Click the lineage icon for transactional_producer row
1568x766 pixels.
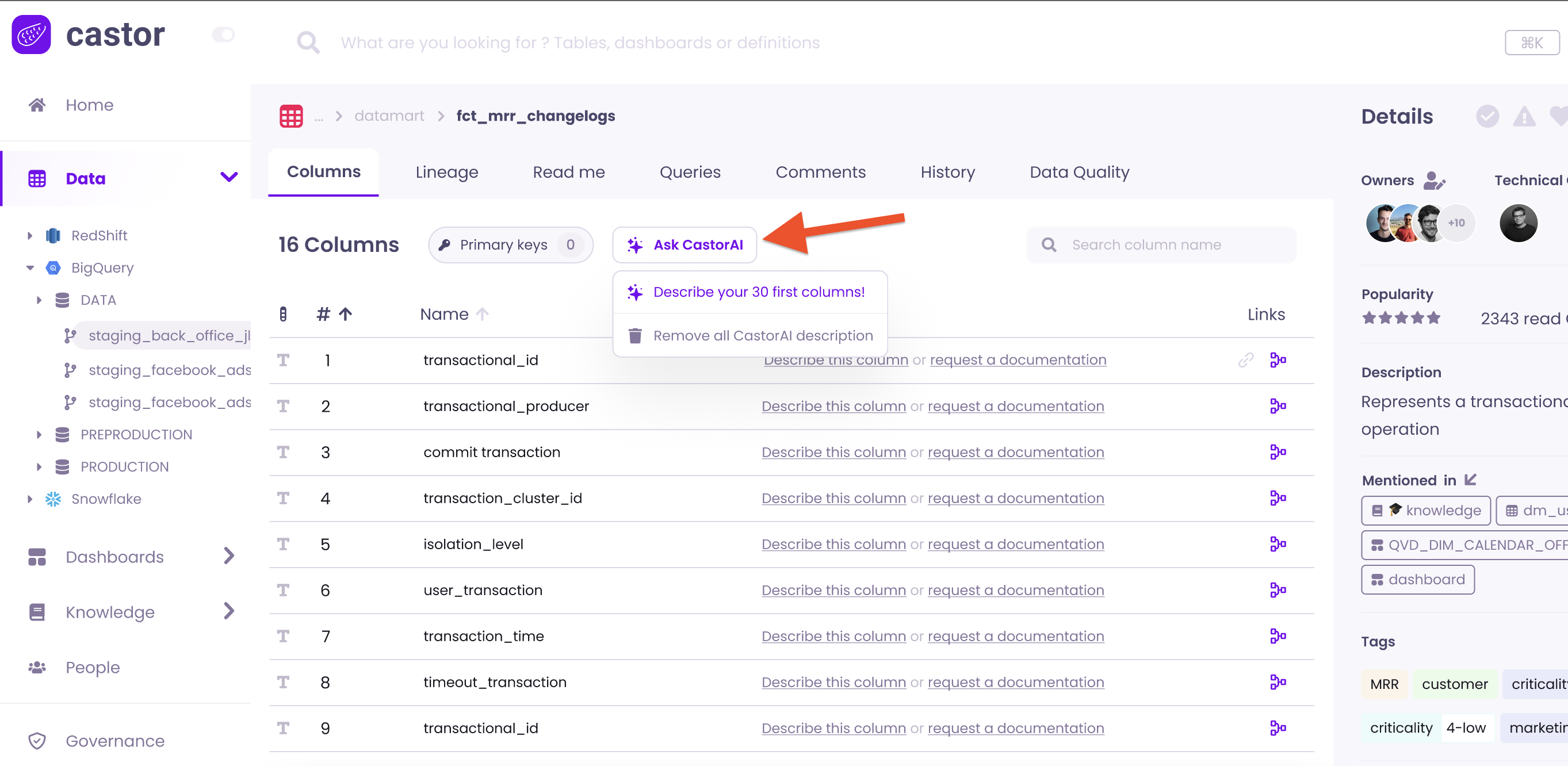(x=1277, y=406)
